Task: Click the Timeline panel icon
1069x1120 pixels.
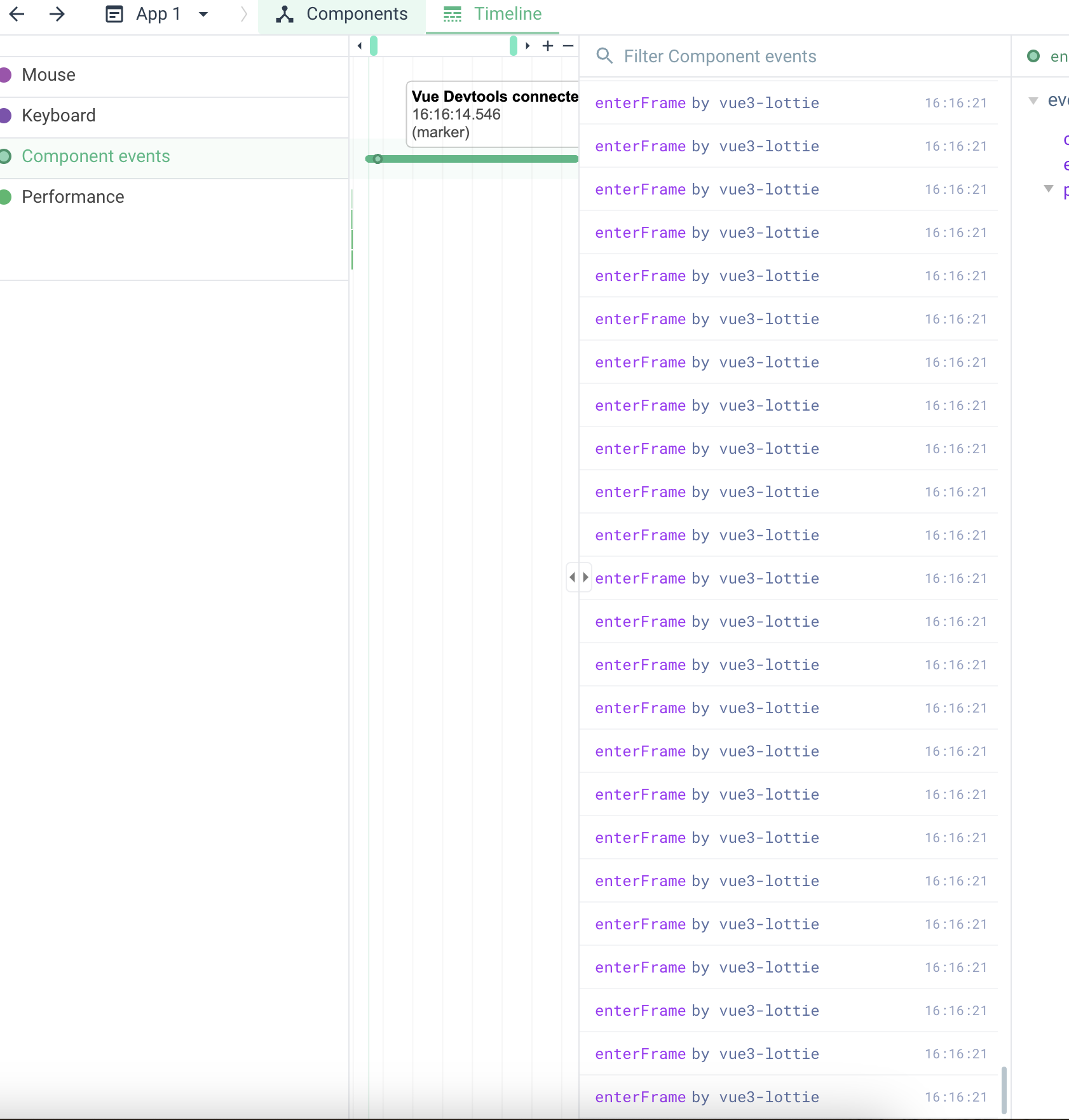Action: point(453,13)
